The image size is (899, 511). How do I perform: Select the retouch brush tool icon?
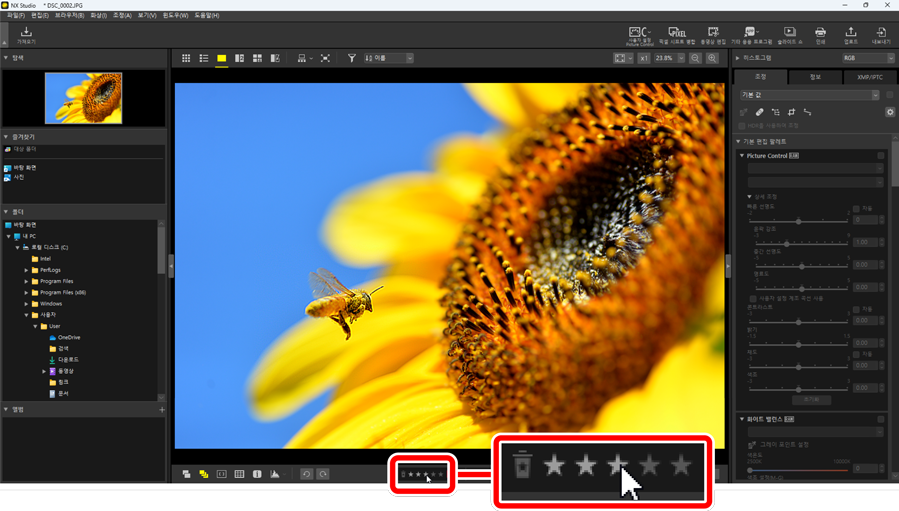tap(759, 112)
